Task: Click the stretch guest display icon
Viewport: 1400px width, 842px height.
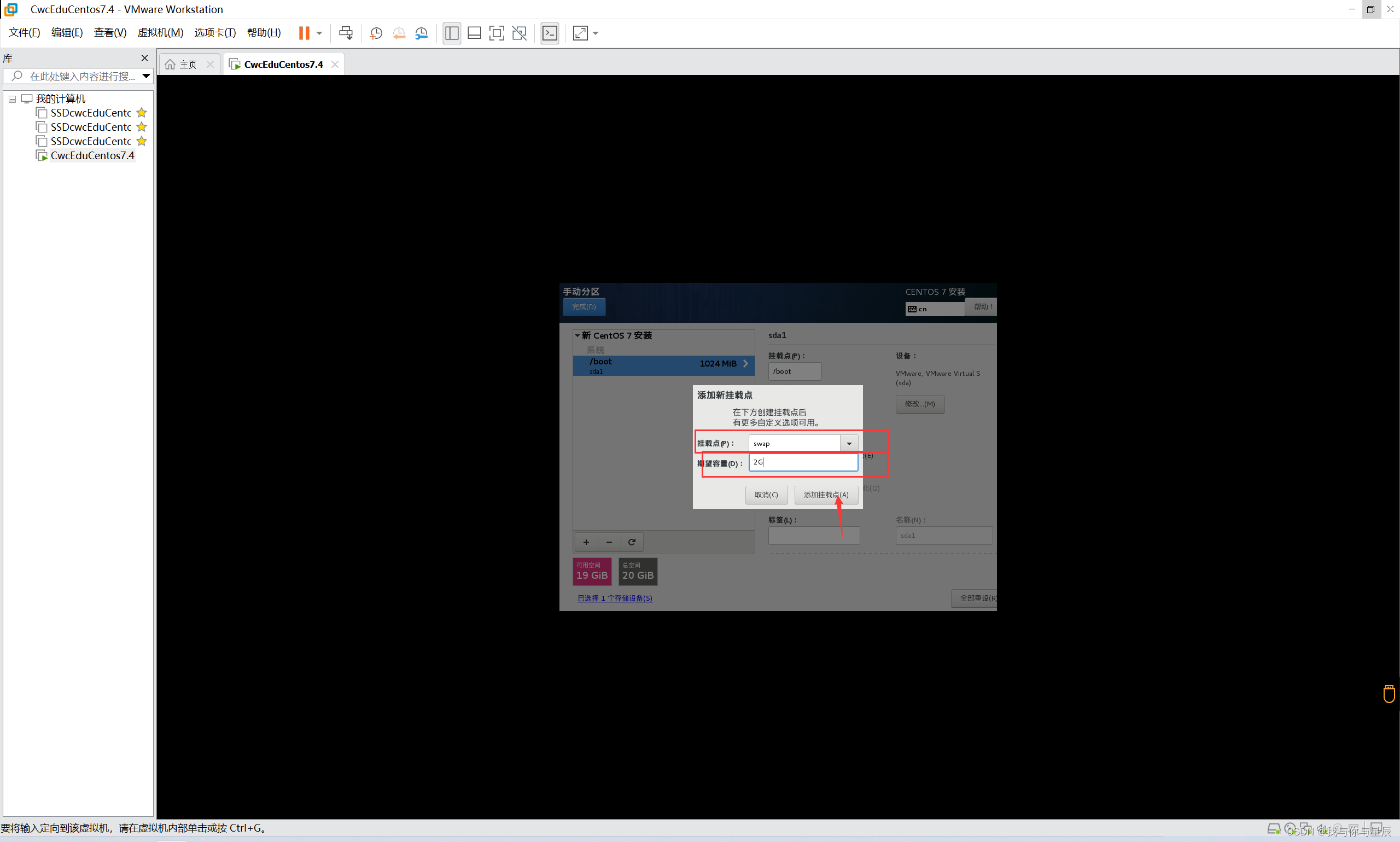Action: (580, 33)
